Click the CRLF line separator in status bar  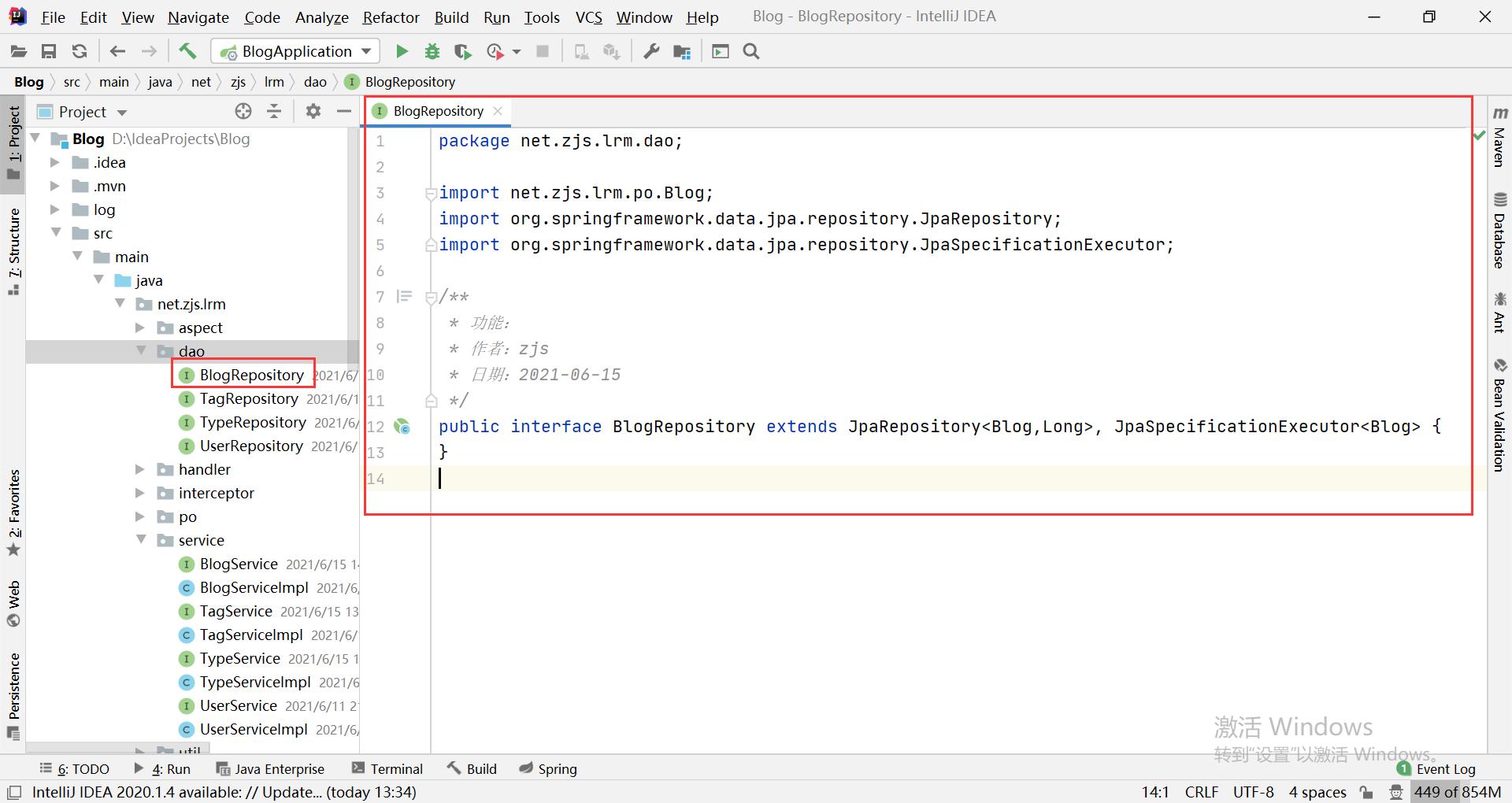click(1201, 793)
